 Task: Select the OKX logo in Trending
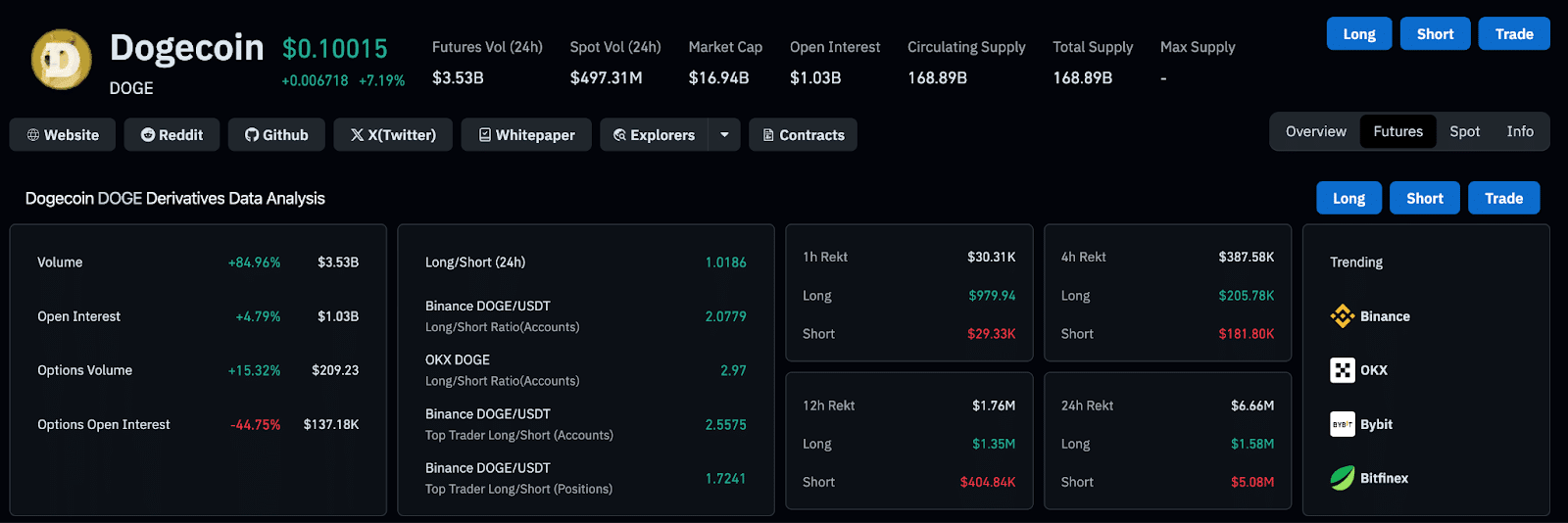1342,370
